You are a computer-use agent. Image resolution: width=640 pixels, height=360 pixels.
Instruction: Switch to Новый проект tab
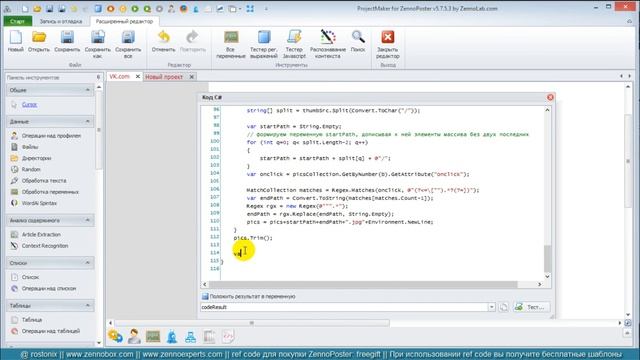(x=164, y=77)
